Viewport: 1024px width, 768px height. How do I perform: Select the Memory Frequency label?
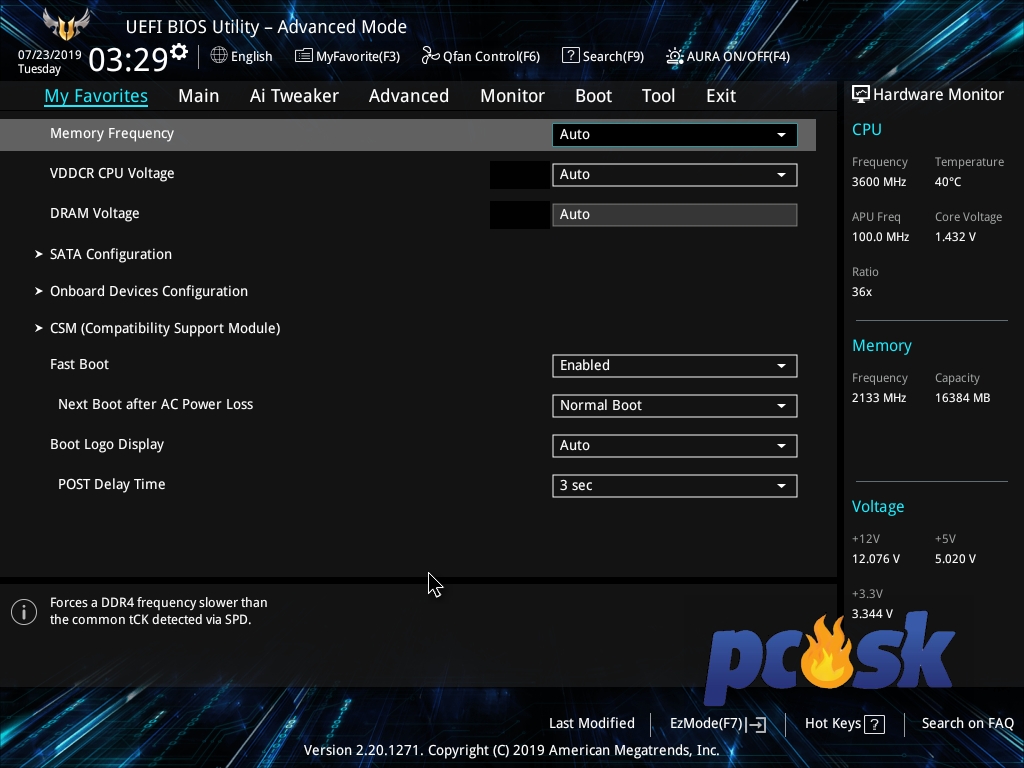[112, 133]
